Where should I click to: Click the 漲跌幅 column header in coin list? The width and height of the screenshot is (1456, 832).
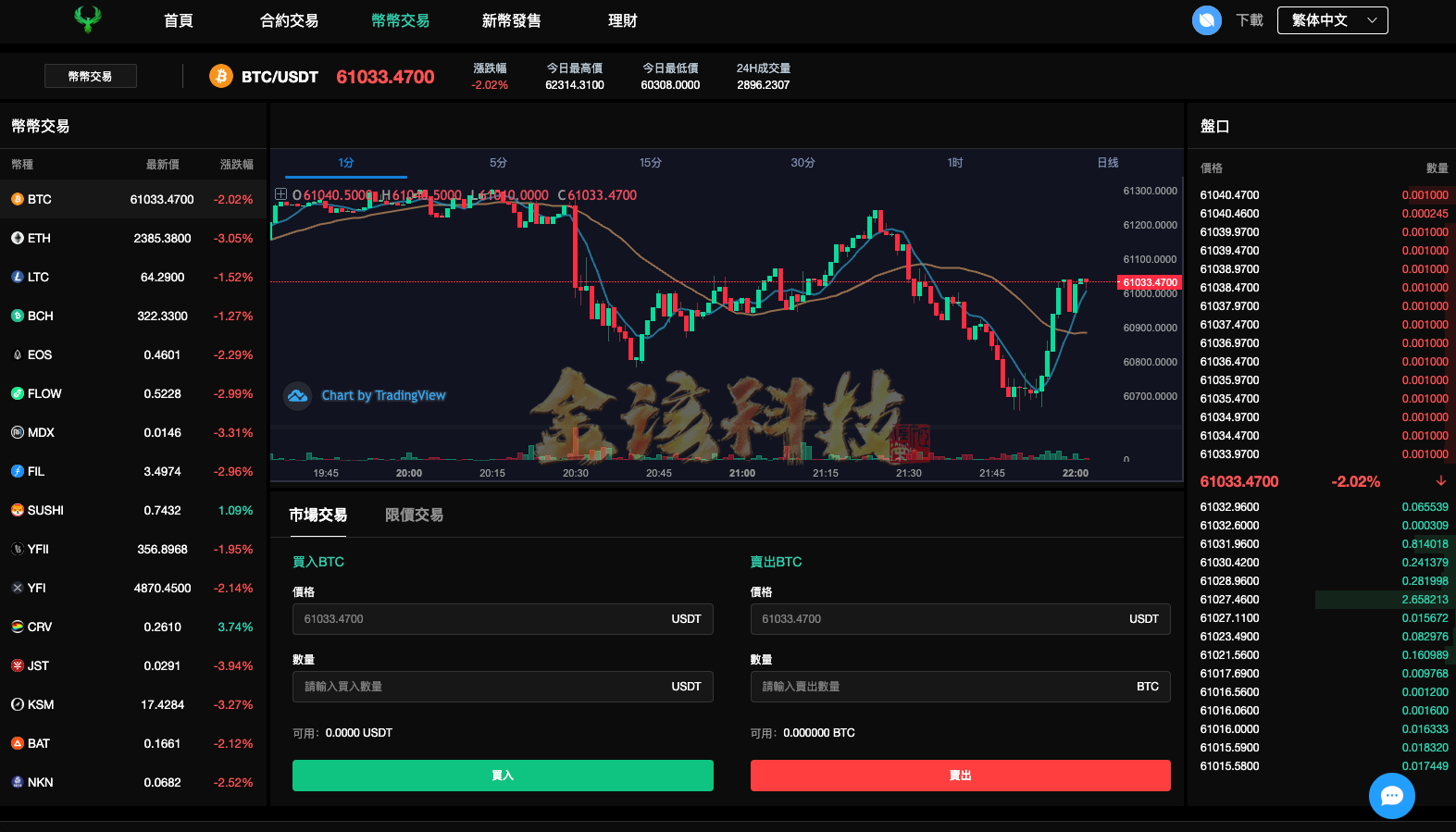tap(237, 165)
